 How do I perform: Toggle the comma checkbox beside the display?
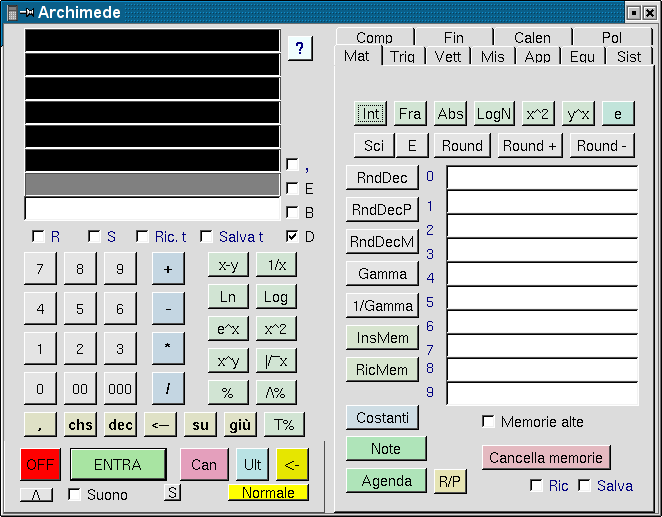[292, 164]
